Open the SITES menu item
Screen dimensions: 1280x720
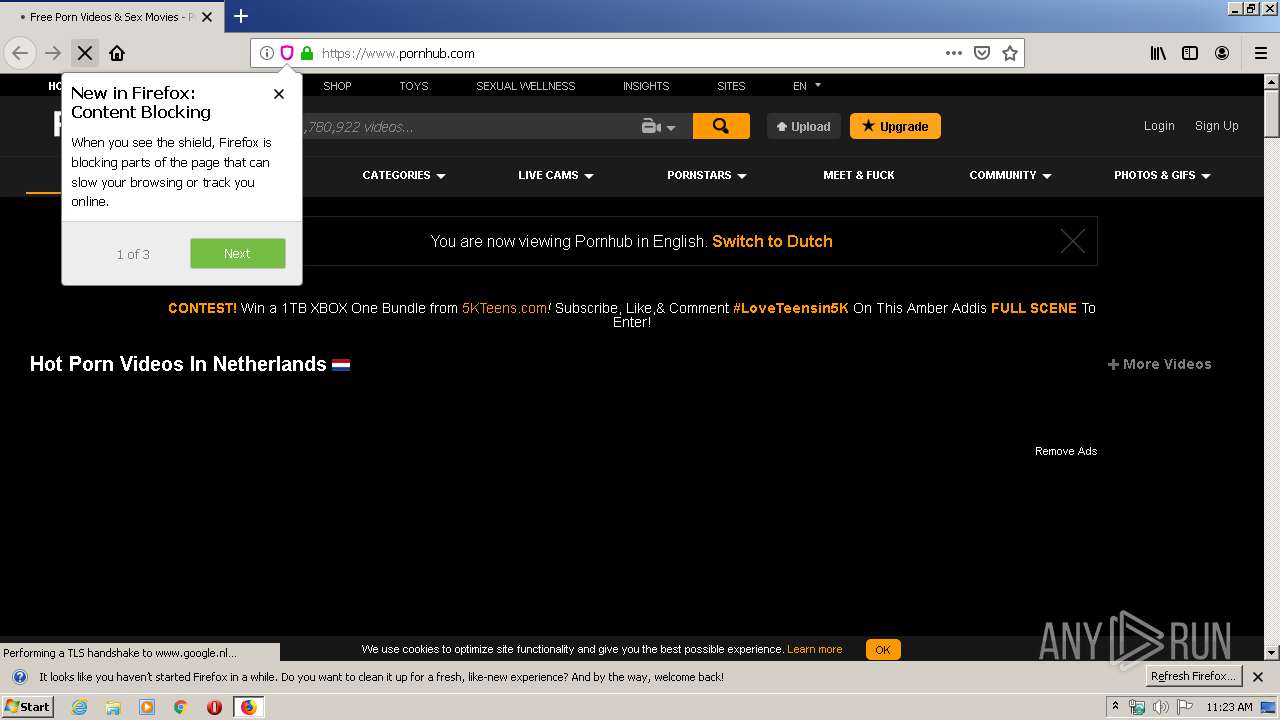pyautogui.click(x=731, y=86)
